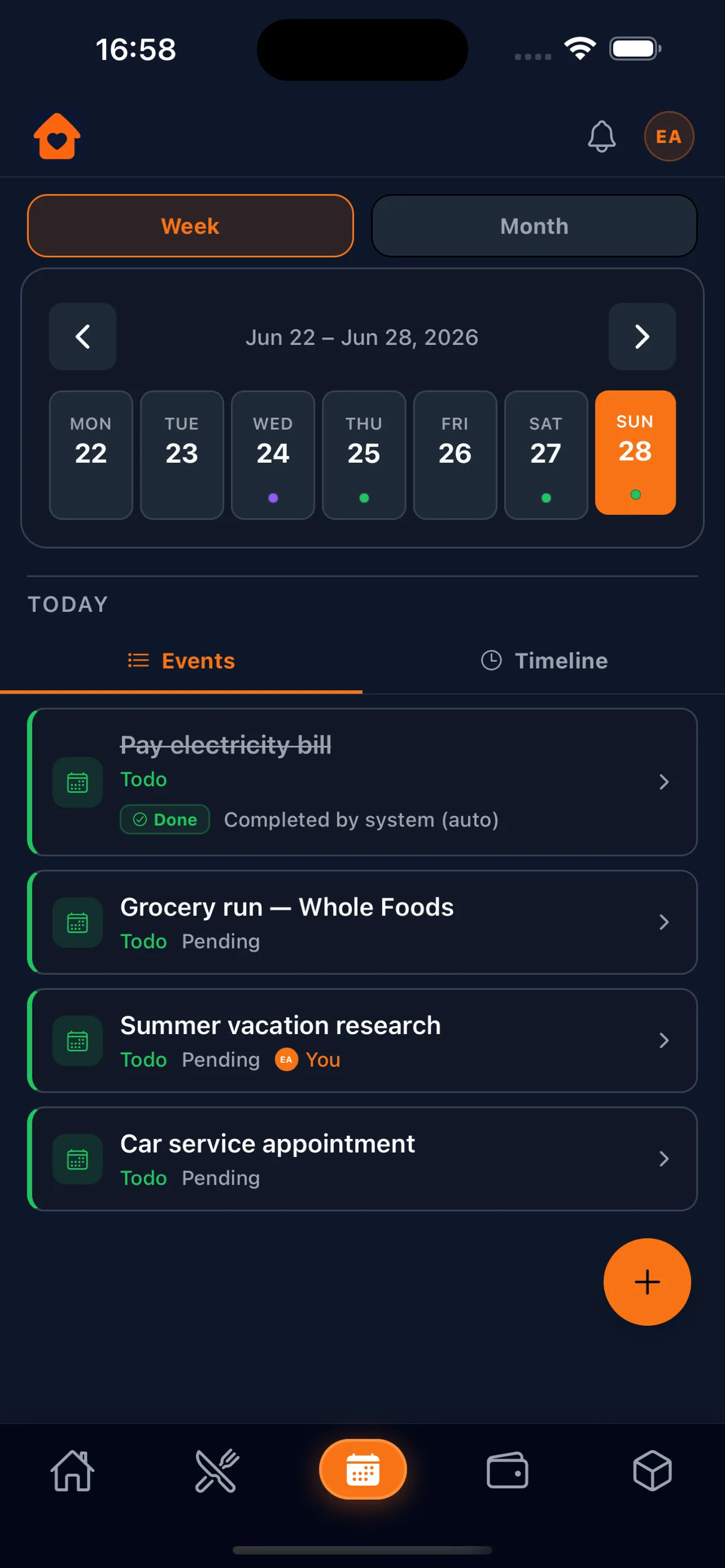Select the Events tab
Screen dimensions: 725x1568
(181, 660)
